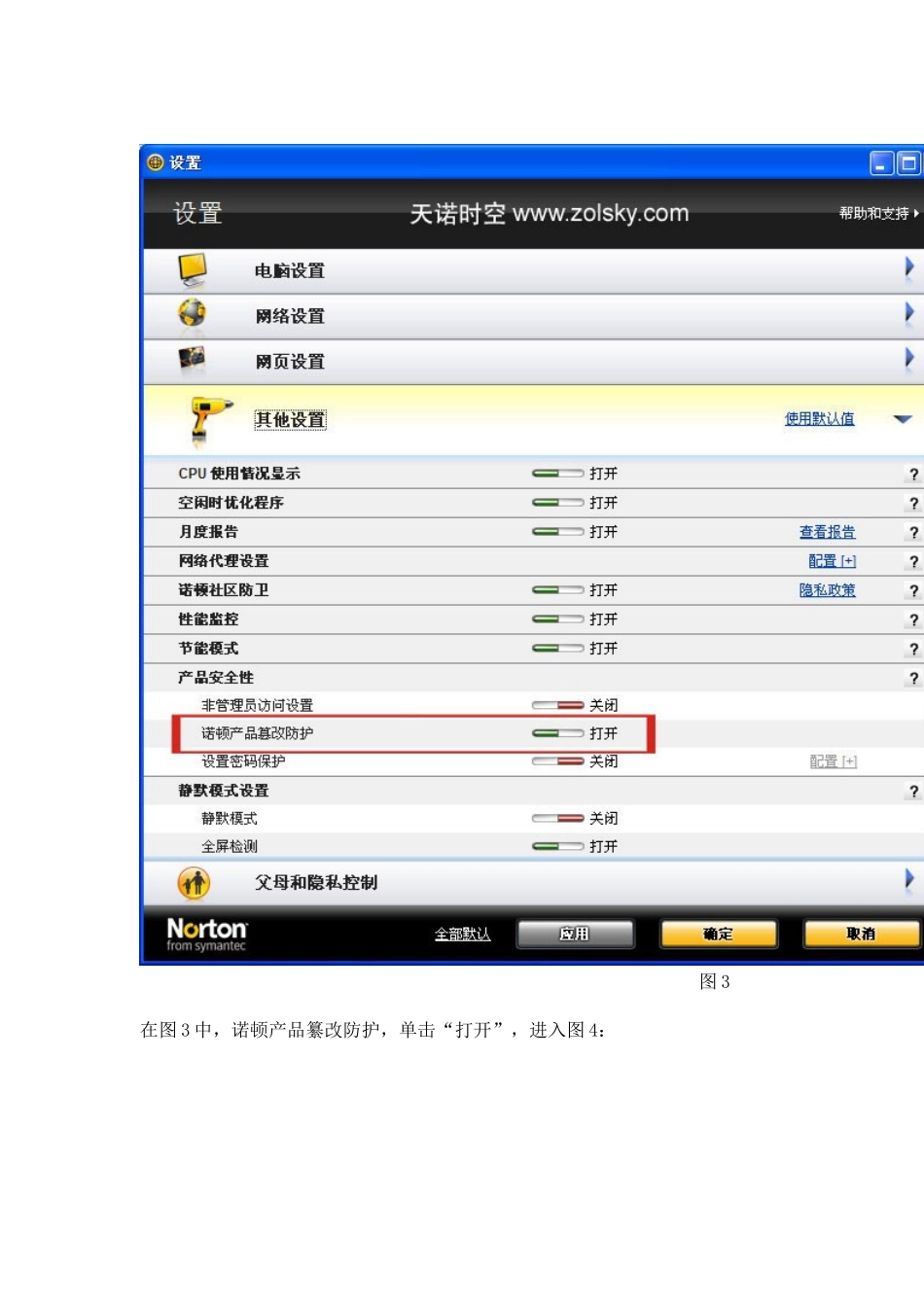
Task: Click 网络代理设置 row label
Action: [x=224, y=561]
